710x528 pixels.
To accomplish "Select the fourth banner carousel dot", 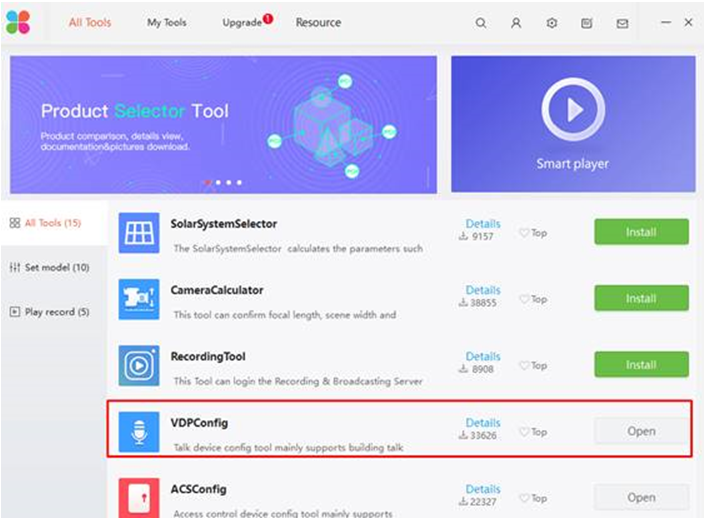I will coord(239,182).
